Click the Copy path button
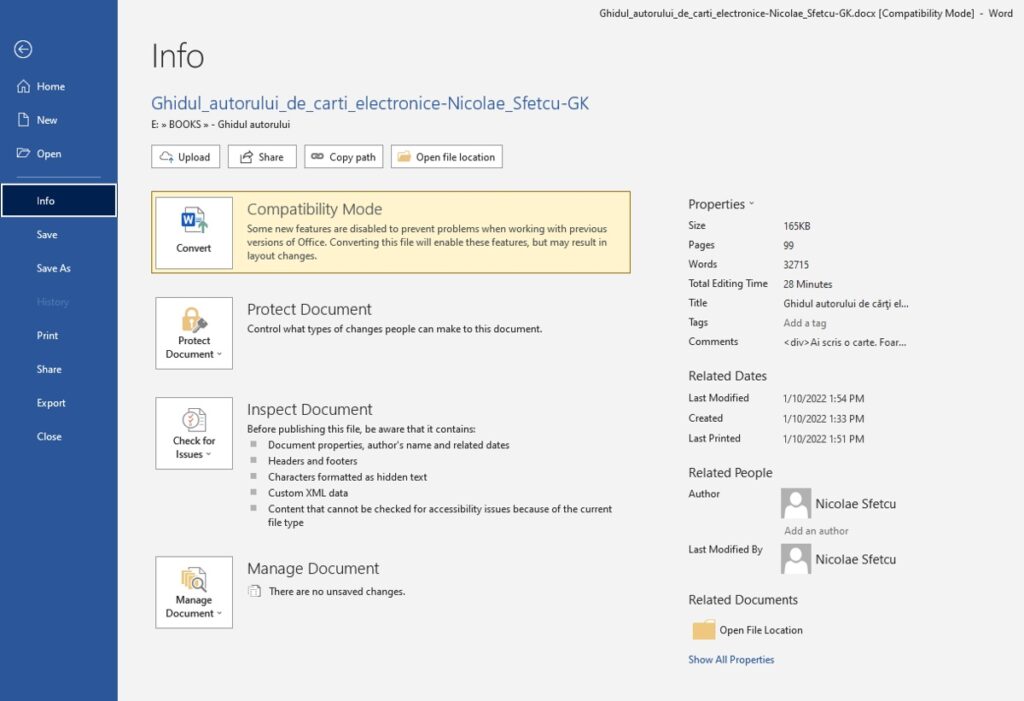This screenshot has height=701, width=1024. [x=344, y=157]
